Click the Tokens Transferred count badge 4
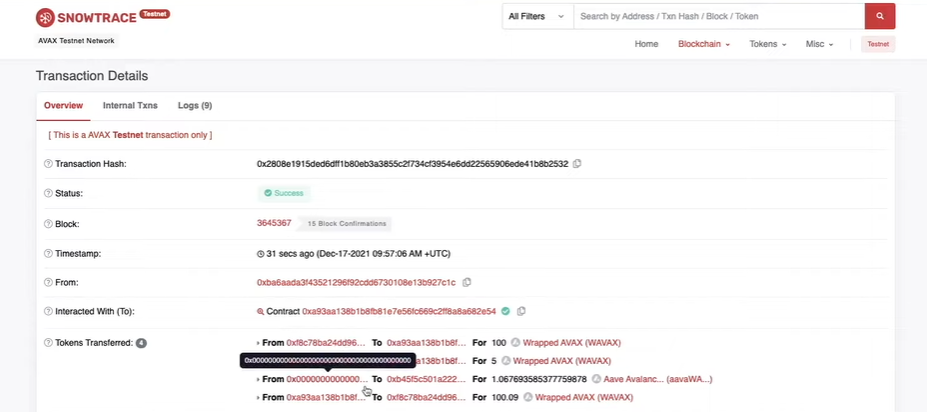Viewport: 927px width, 412px height. click(x=141, y=343)
